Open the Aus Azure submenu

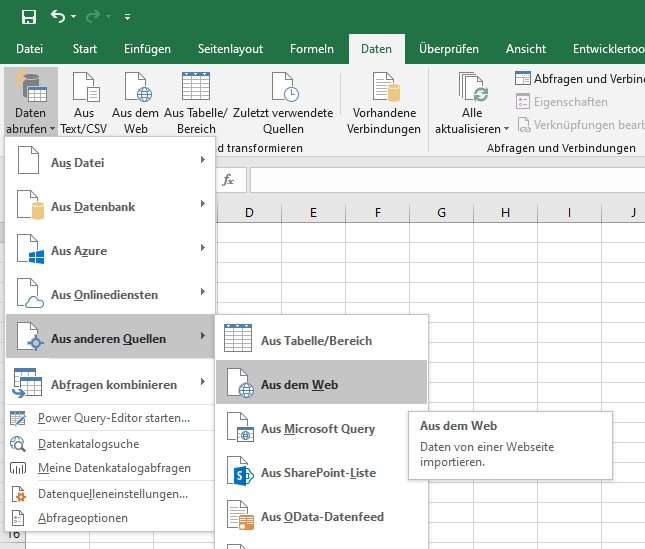pos(110,250)
